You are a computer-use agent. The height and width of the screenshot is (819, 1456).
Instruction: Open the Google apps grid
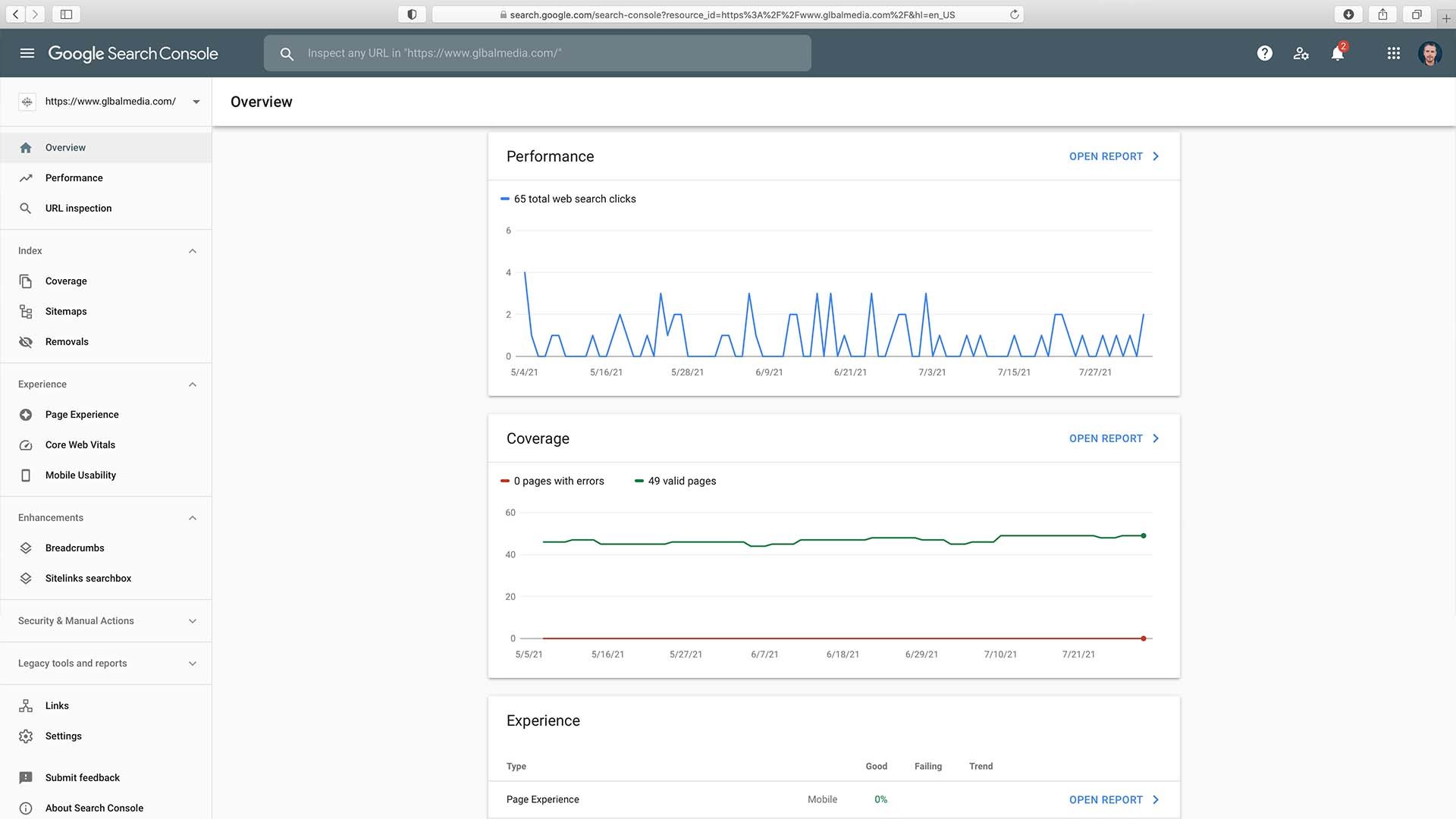point(1394,53)
